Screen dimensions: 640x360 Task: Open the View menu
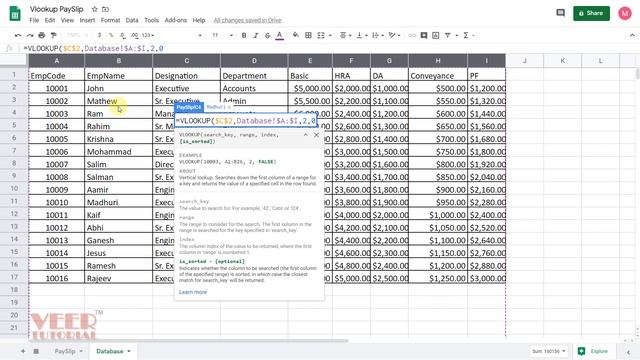67,20
